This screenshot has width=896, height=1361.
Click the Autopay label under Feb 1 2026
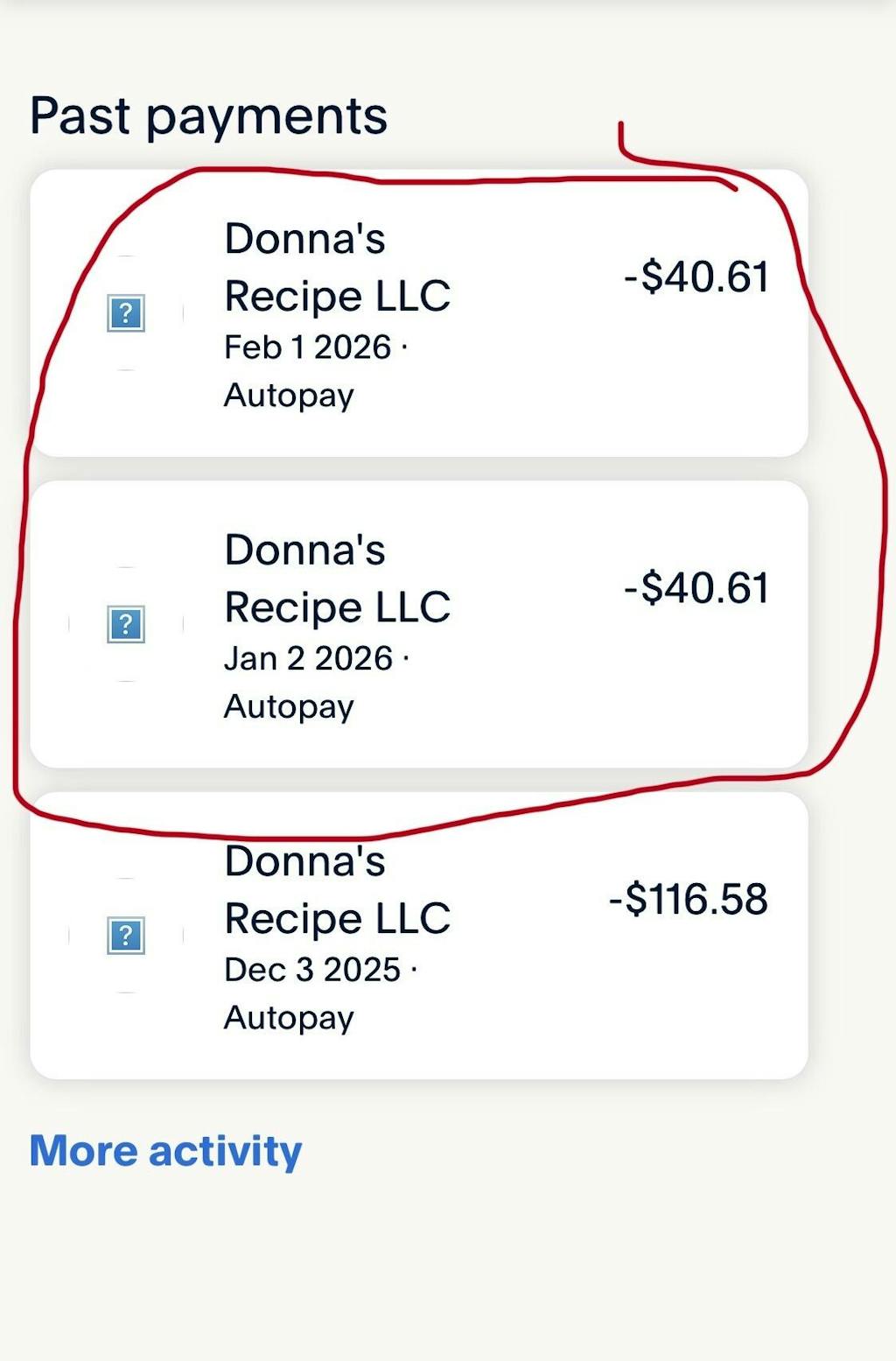(289, 396)
